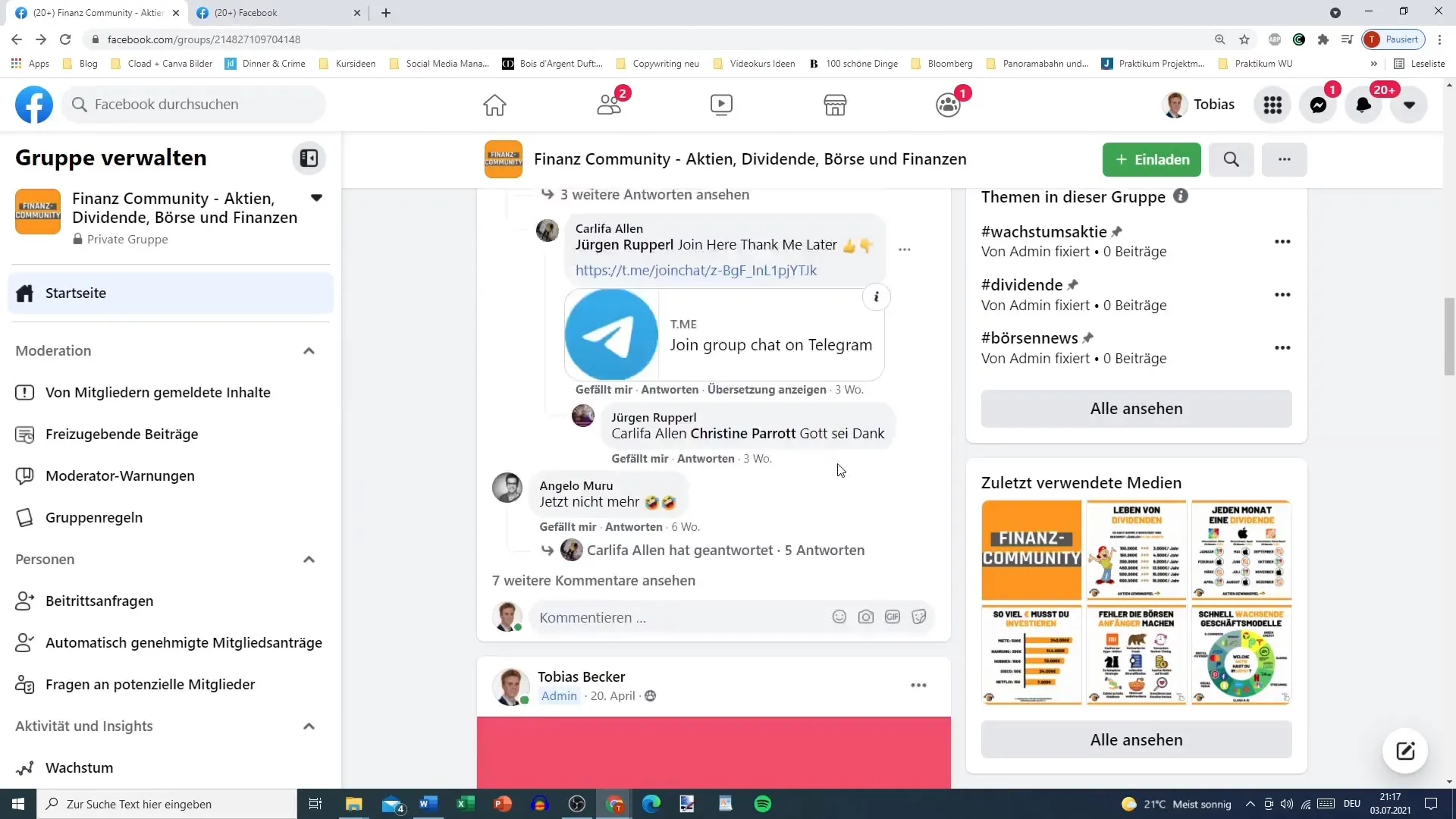This screenshot has height=819, width=1456.
Task: Click the Gaming/Groups icon with red notification
Action: click(x=948, y=104)
